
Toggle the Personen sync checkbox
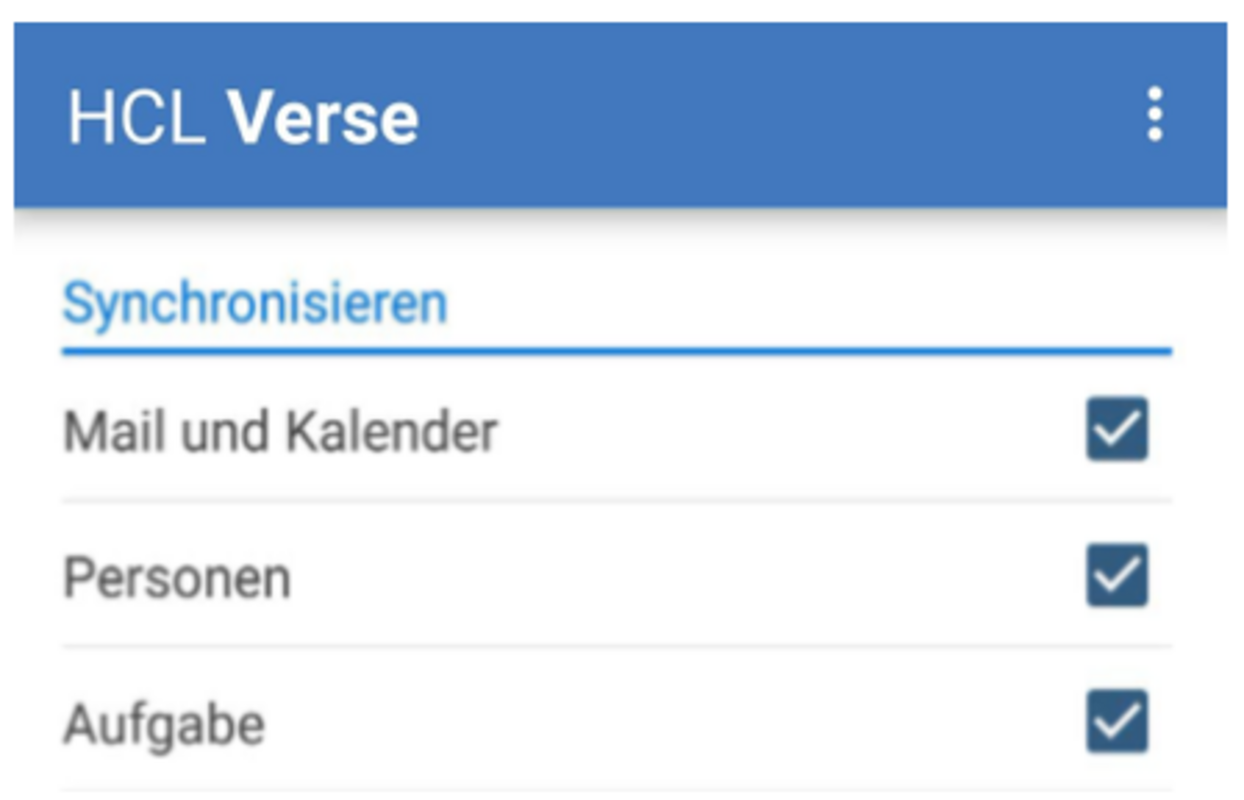click(x=1116, y=576)
